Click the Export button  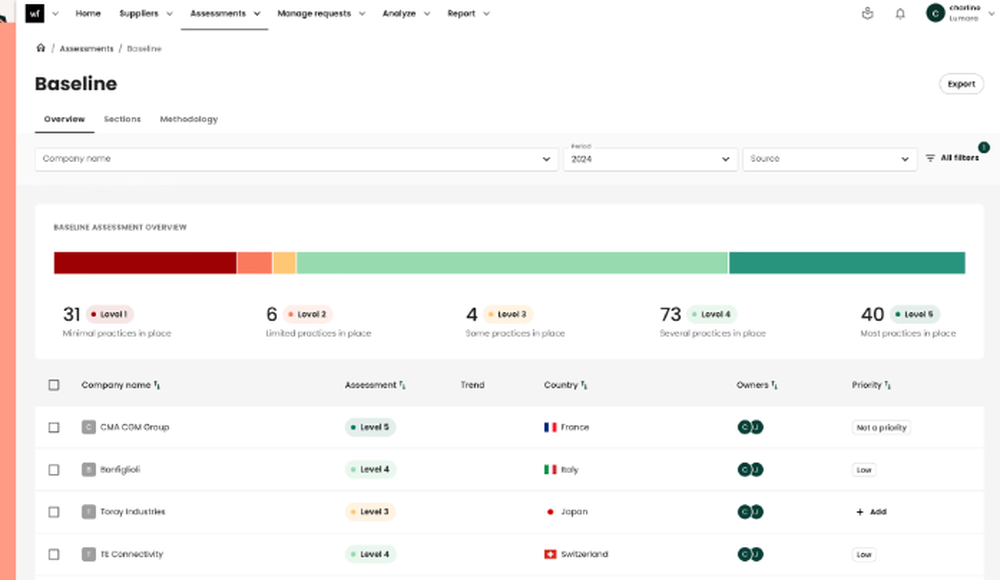coord(960,83)
